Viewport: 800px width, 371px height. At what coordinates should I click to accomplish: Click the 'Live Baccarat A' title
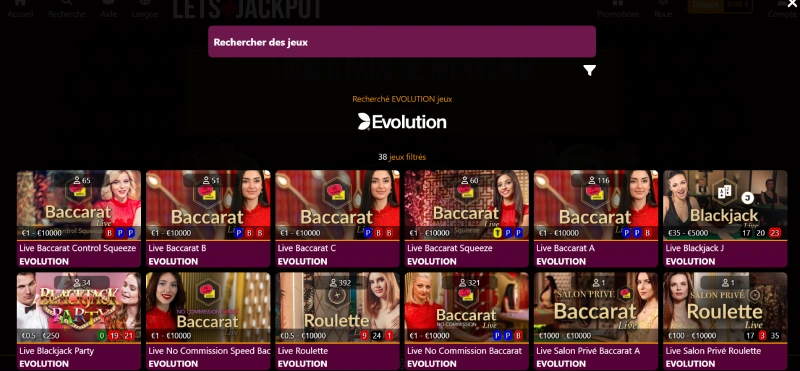point(565,249)
